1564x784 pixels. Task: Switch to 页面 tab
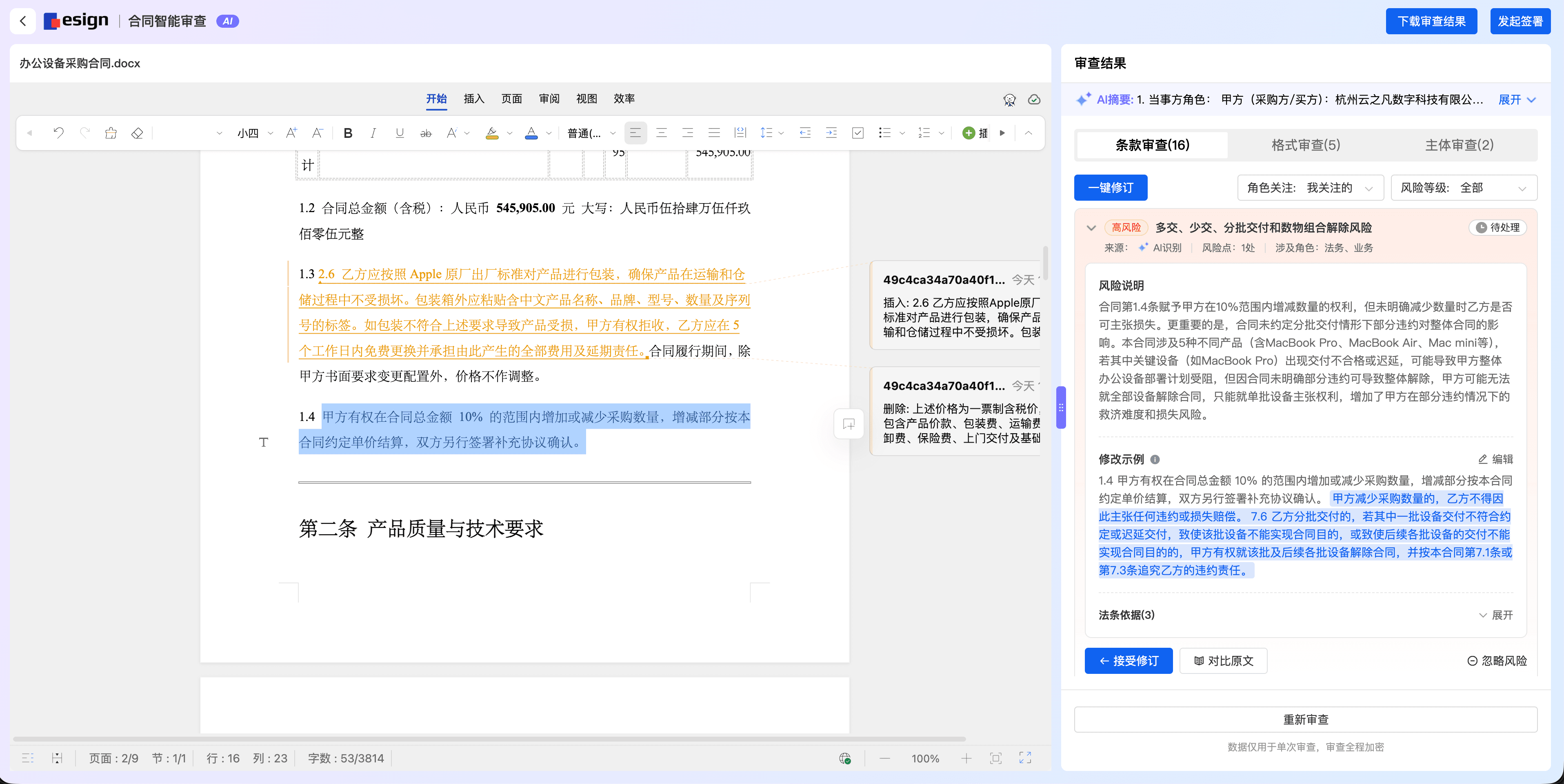click(x=511, y=99)
